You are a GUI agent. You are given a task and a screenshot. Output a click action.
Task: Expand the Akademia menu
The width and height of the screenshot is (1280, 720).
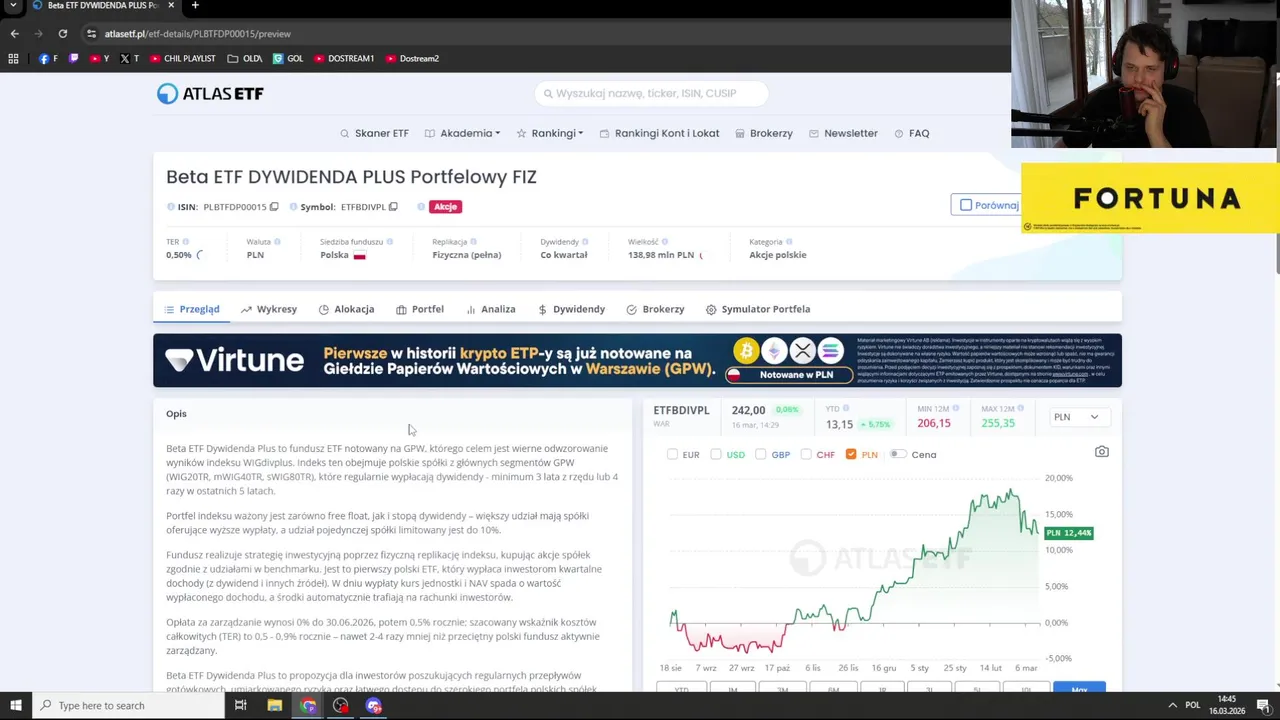(x=462, y=133)
